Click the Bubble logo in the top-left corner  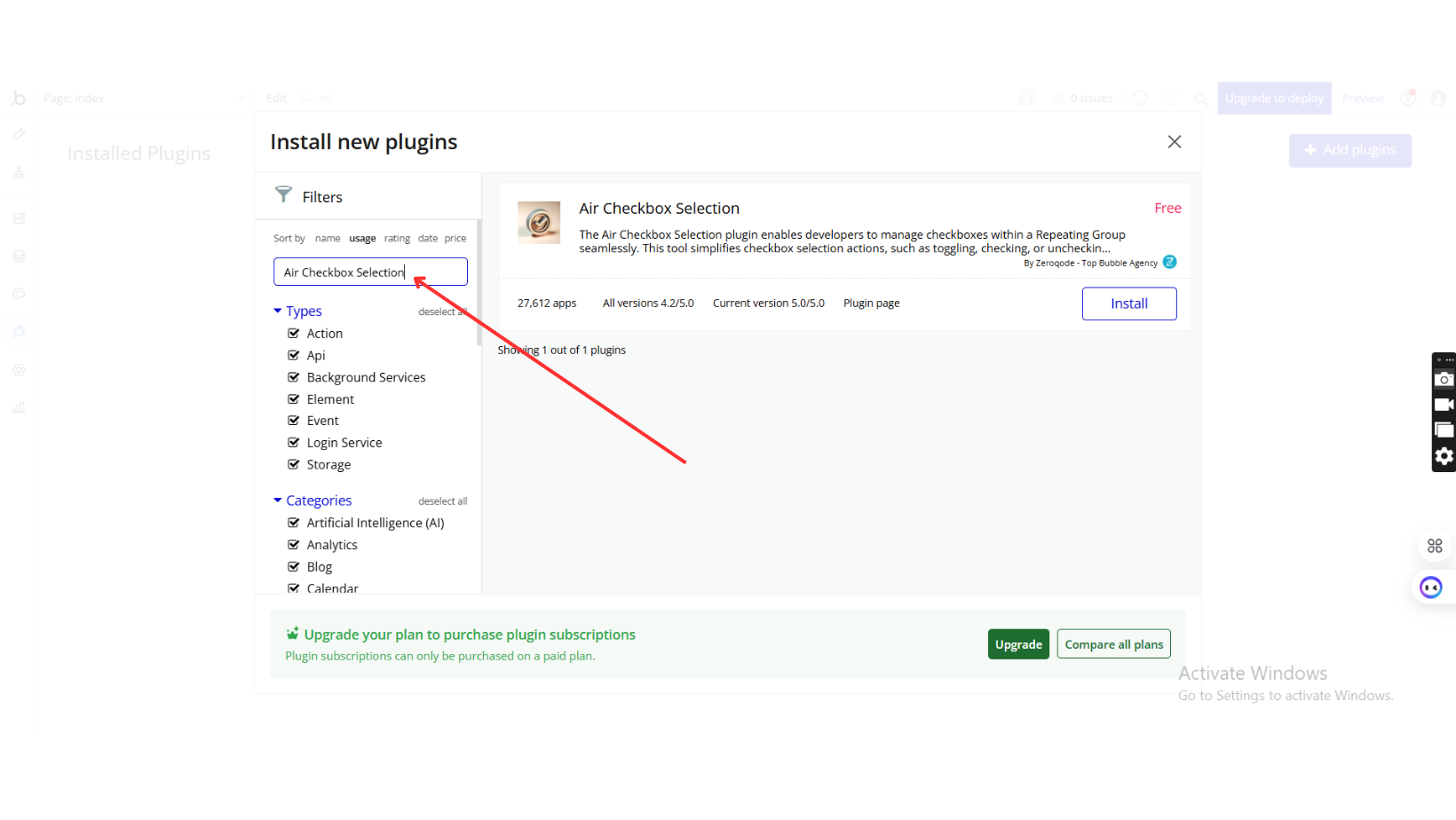pos(19,98)
